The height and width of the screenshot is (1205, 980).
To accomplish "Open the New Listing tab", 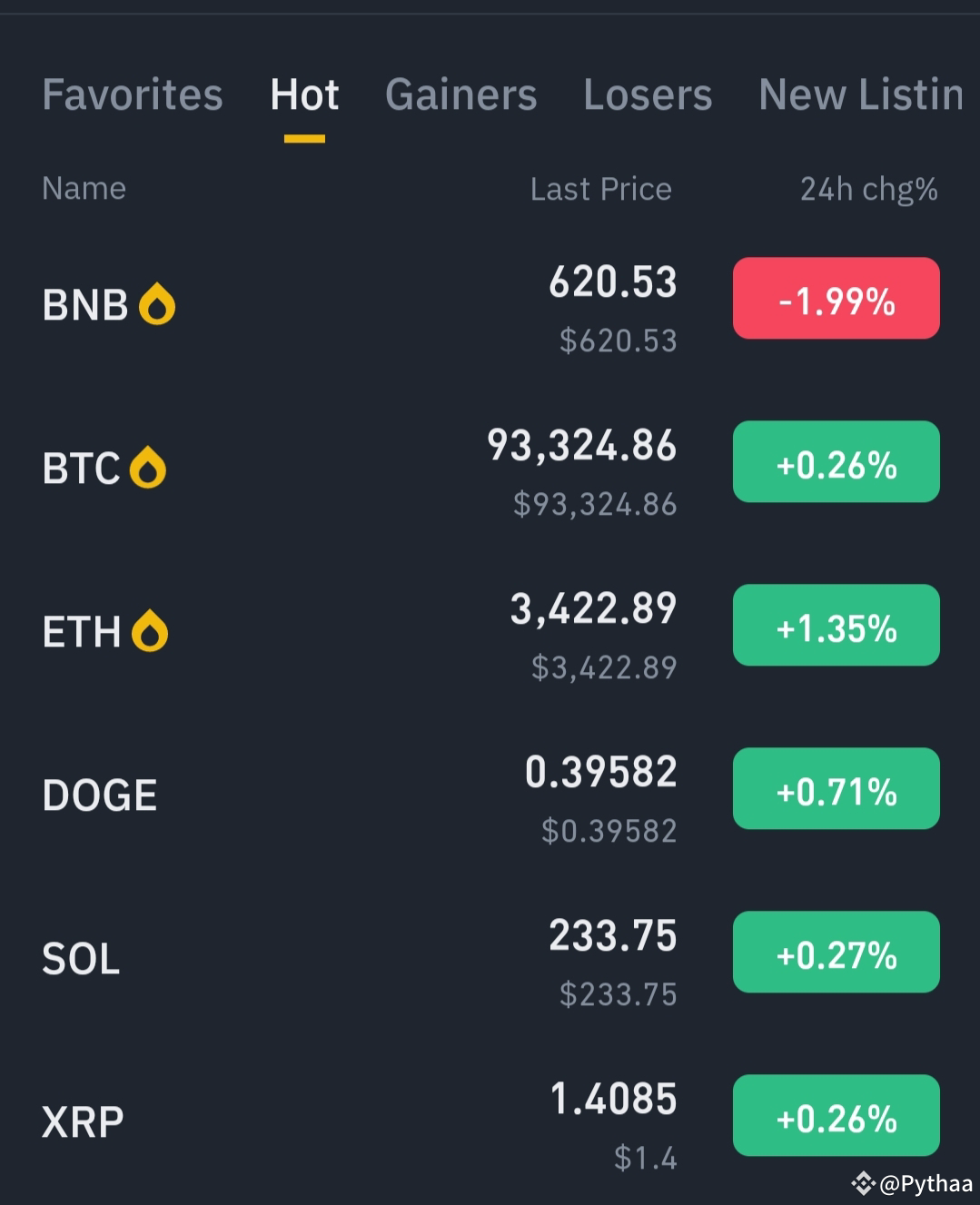I will coord(861,94).
